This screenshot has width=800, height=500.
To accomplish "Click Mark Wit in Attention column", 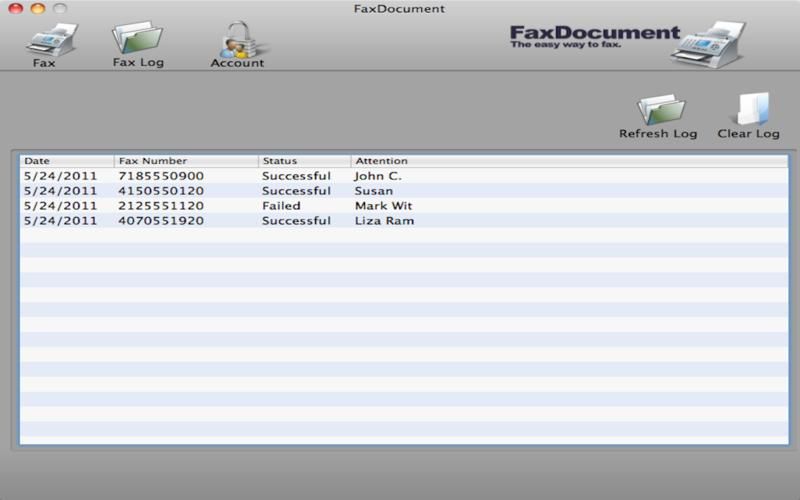I will (x=384, y=206).
